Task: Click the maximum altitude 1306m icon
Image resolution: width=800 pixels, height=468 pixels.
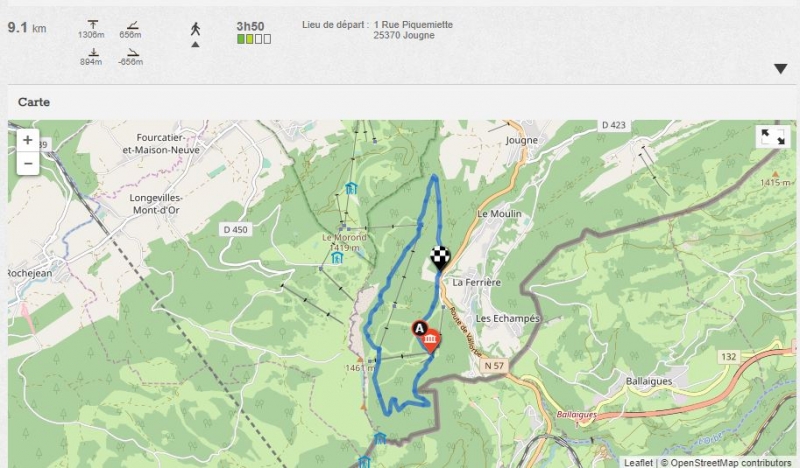Action: [x=92, y=24]
